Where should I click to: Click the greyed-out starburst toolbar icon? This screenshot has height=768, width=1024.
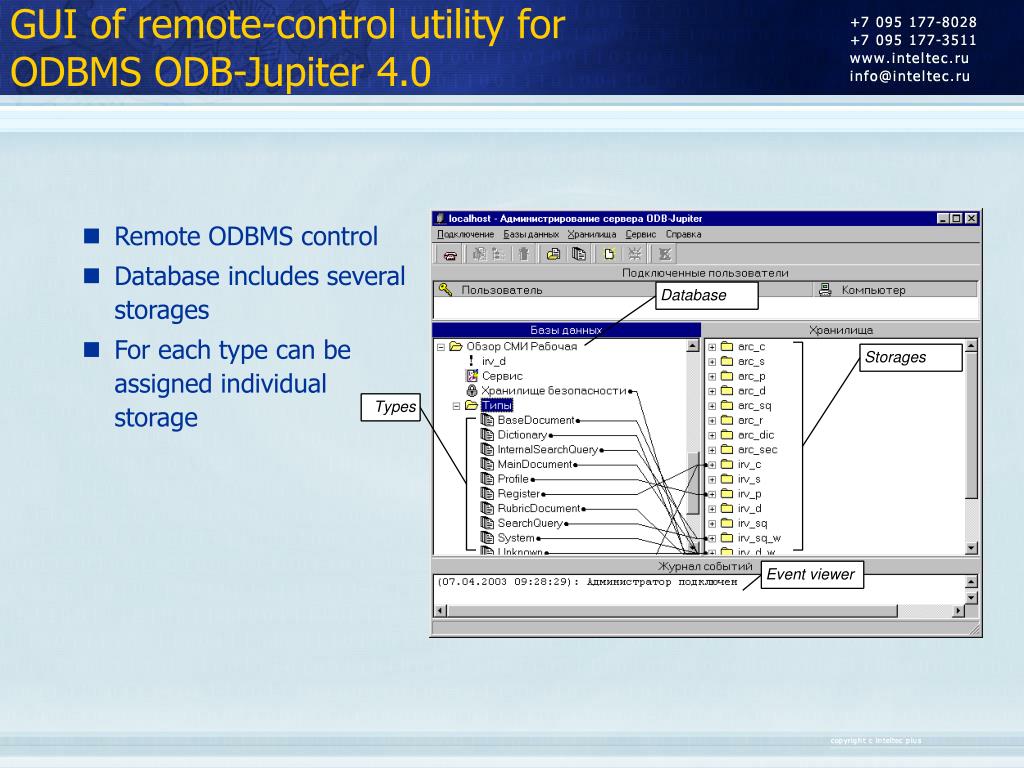click(x=634, y=254)
